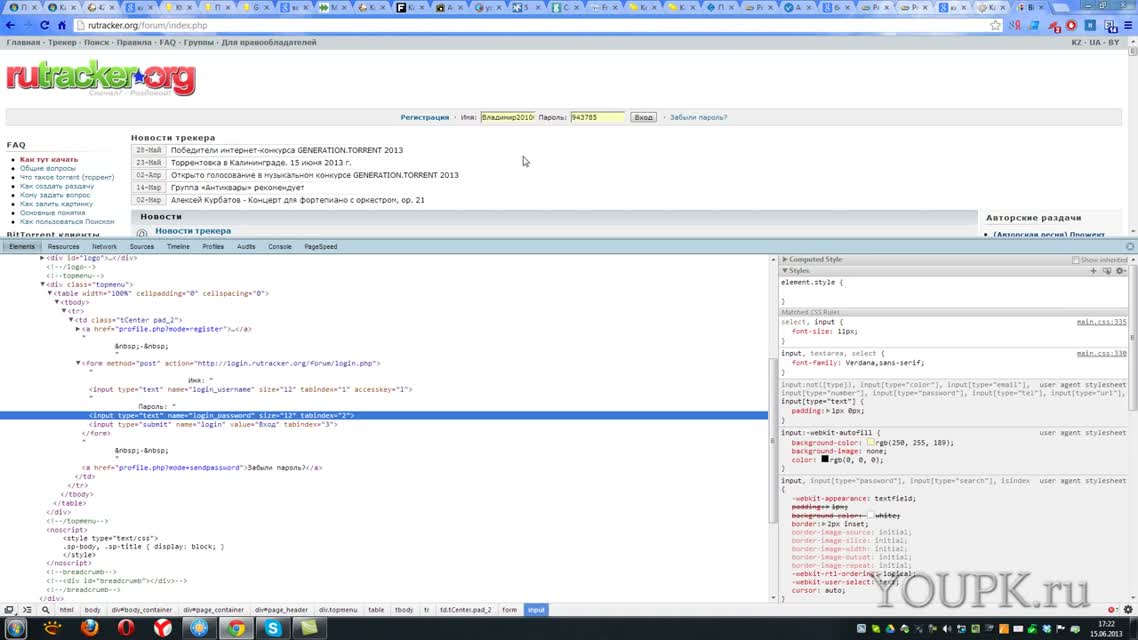Expand the Computed Style section

785,259
